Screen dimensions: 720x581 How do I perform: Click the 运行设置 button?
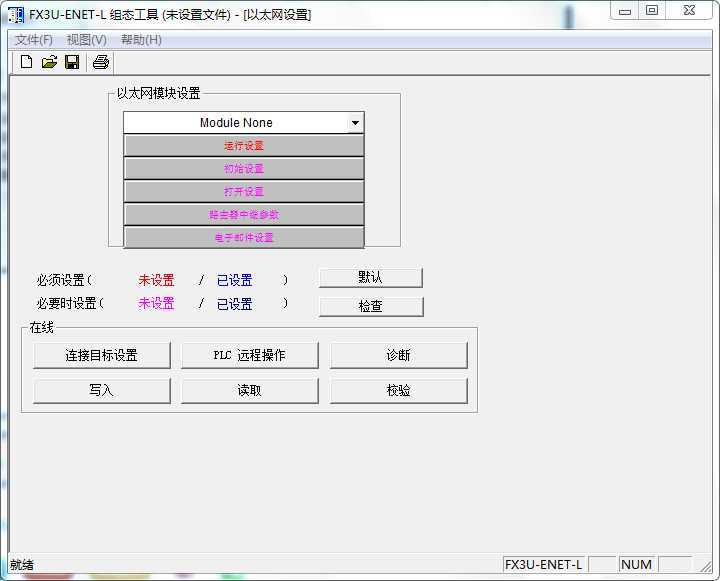(x=244, y=146)
